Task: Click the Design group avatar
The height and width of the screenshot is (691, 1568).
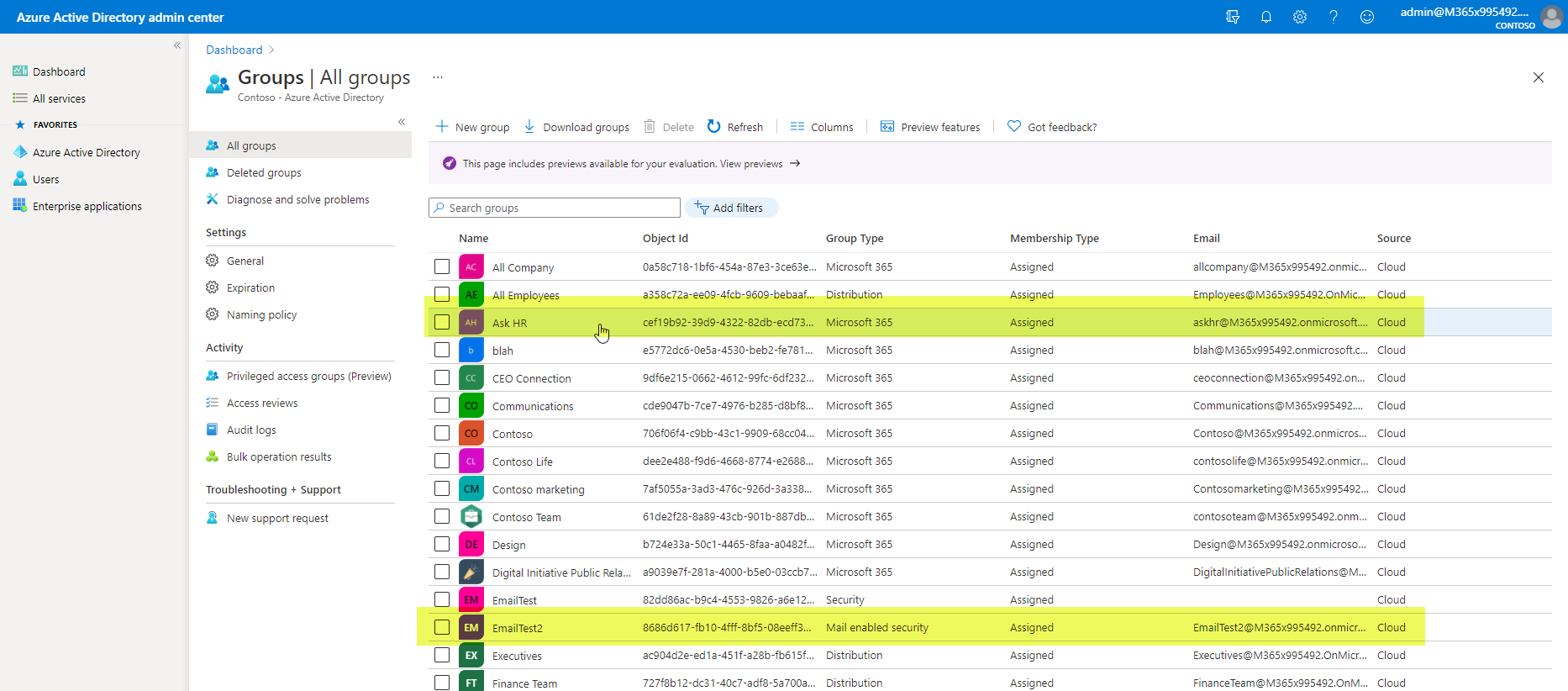Action: pos(471,545)
